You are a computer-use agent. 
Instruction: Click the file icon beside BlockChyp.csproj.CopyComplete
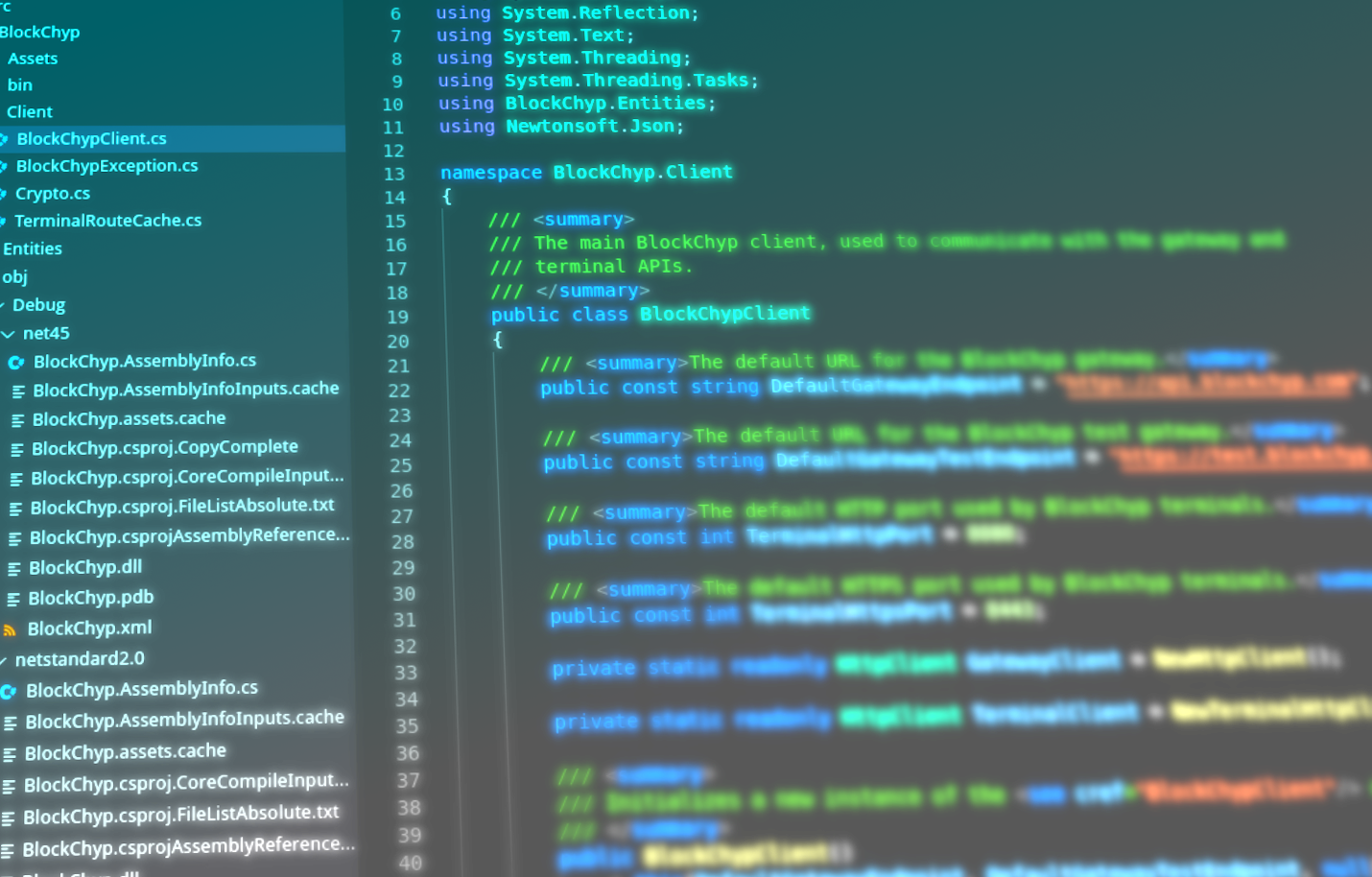tap(17, 450)
